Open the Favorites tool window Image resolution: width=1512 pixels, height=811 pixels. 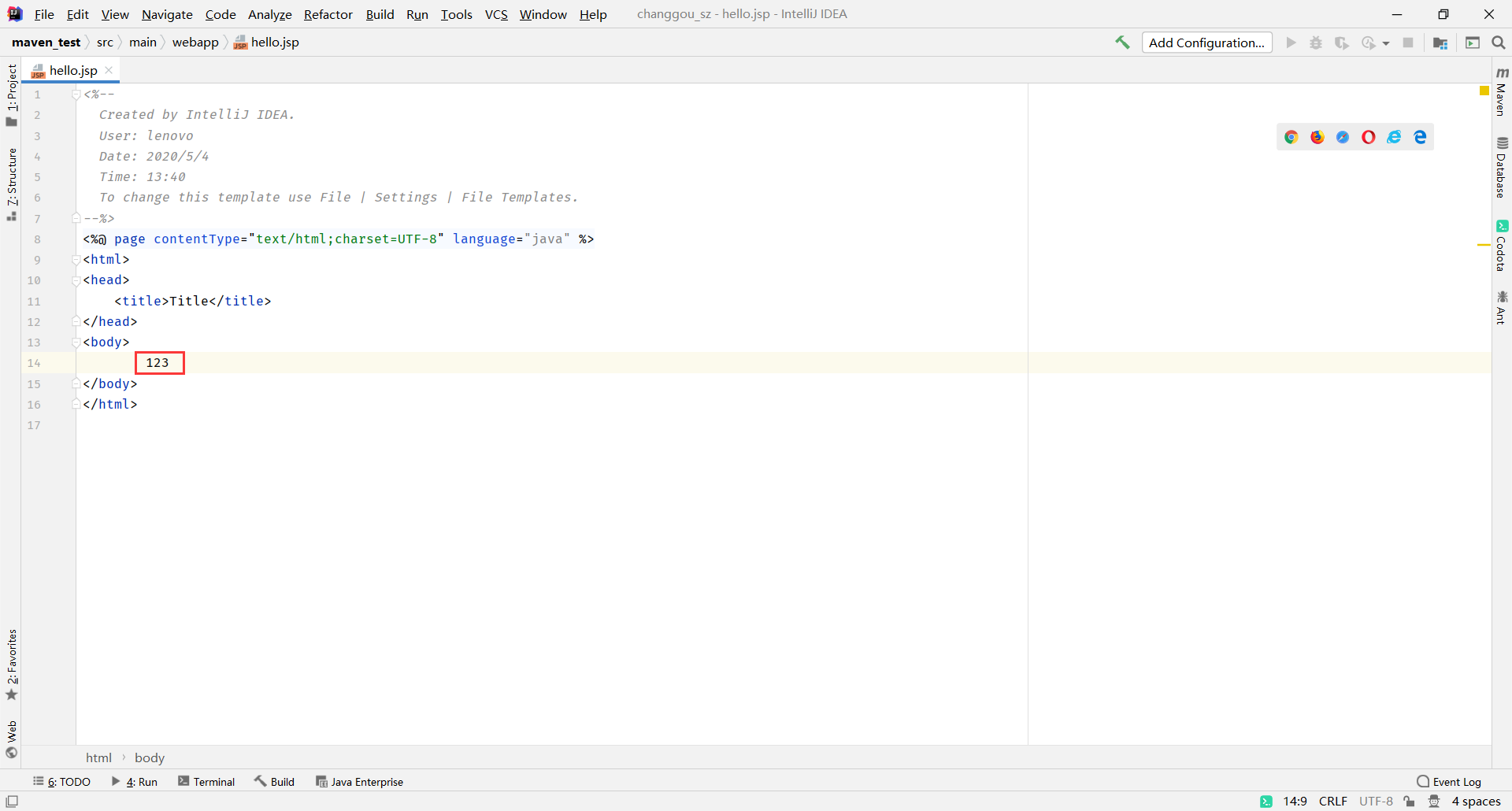11,665
